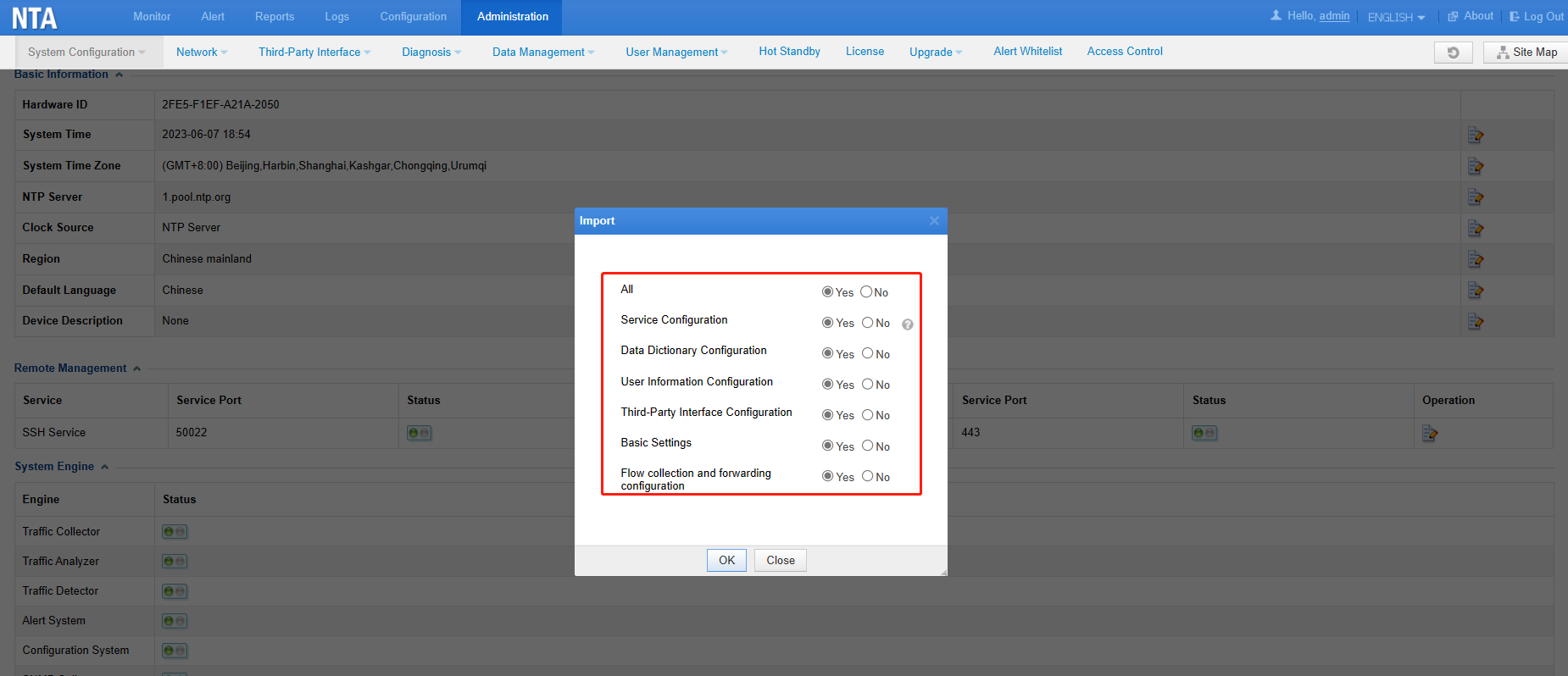Screen dimensions: 1568x676
Task: Toggle the Traffic Collector engine status
Action: 175,532
